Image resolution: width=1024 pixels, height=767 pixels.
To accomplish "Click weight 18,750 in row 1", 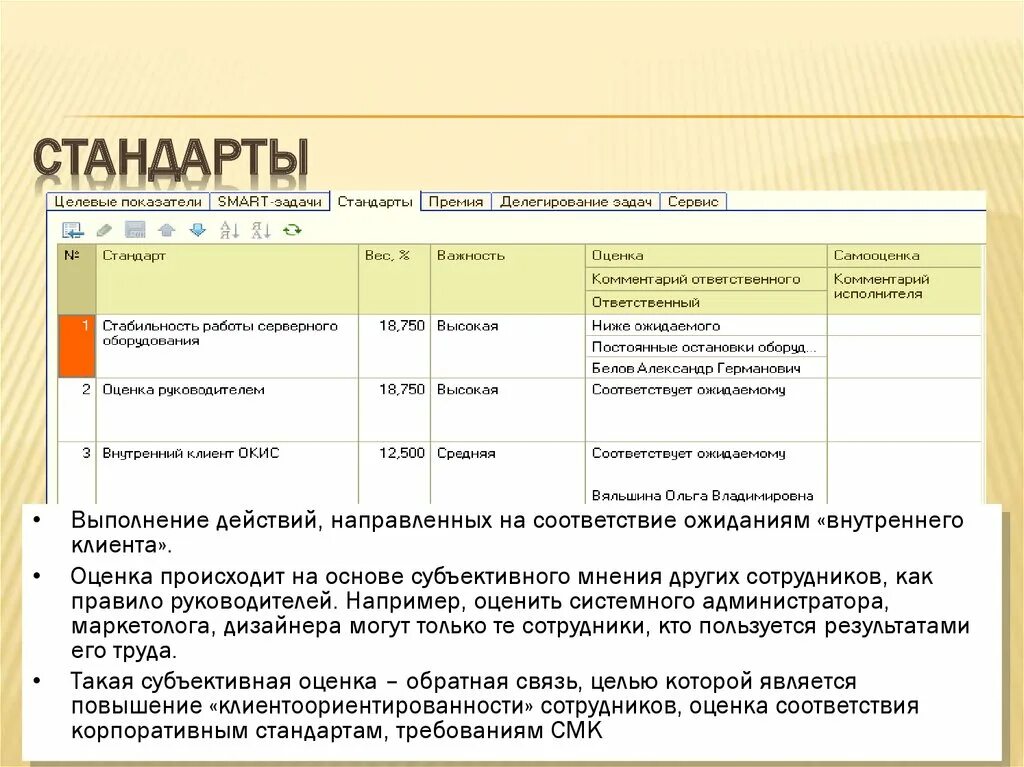I will coord(394,346).
